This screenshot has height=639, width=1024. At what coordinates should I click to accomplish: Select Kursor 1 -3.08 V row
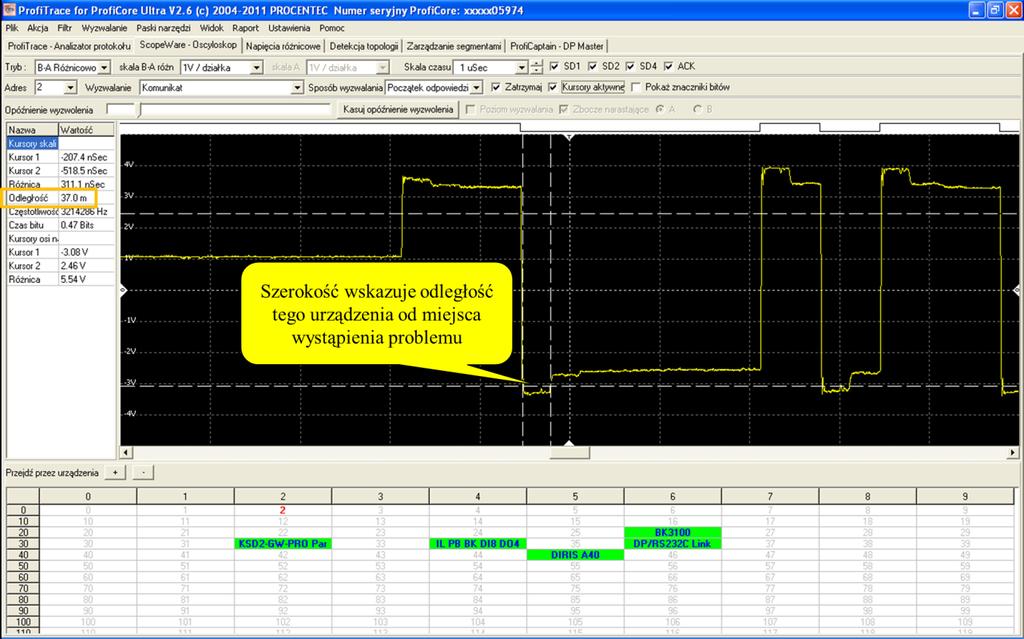pos(61,252)
